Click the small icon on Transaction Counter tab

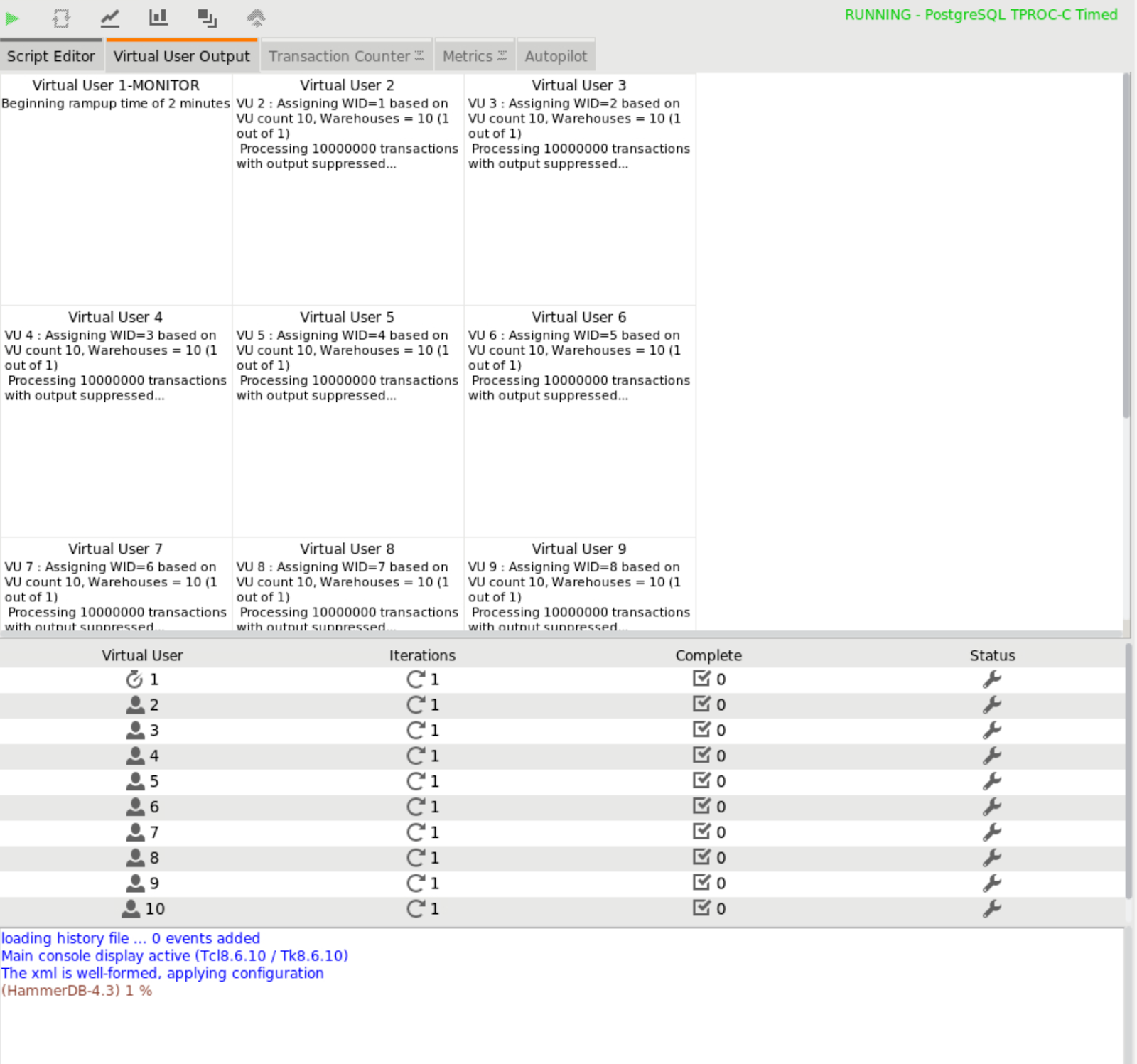419,55
